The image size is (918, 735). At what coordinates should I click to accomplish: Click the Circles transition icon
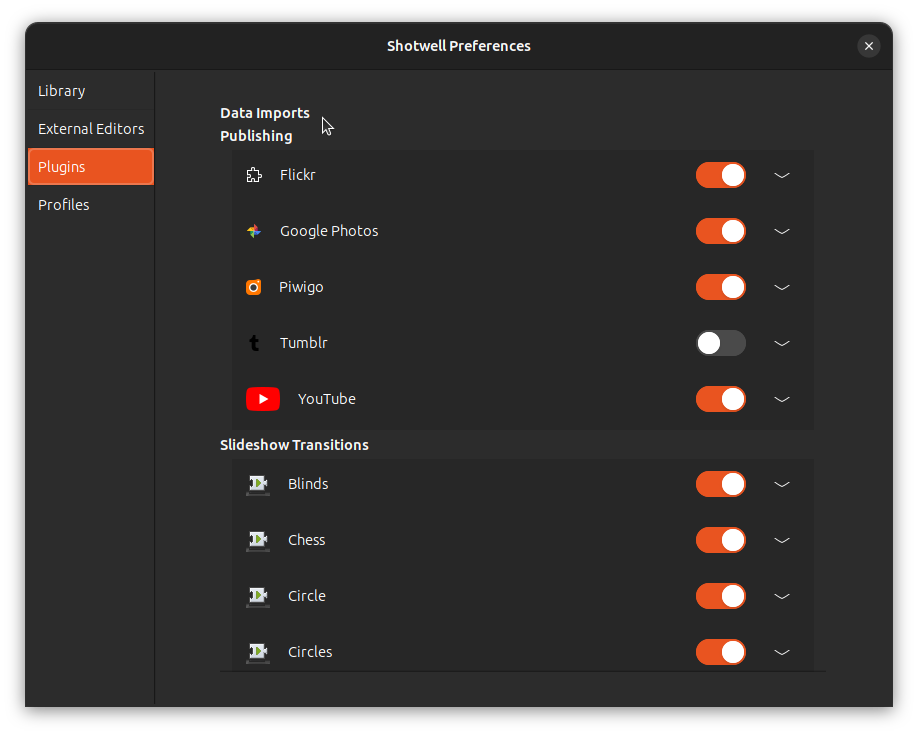[258, 652]
